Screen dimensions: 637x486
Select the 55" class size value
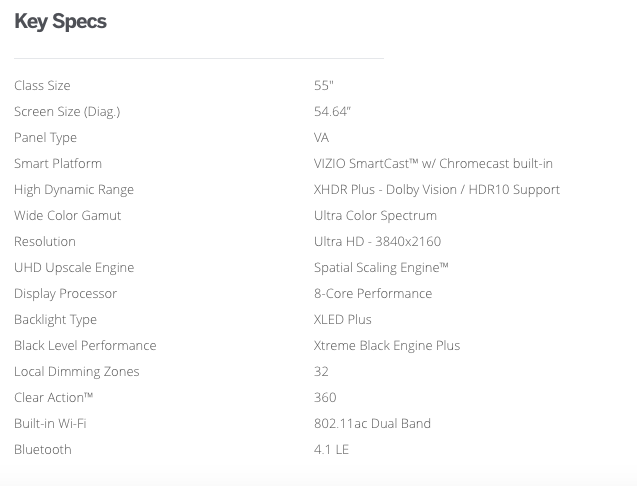pos(324,86)
